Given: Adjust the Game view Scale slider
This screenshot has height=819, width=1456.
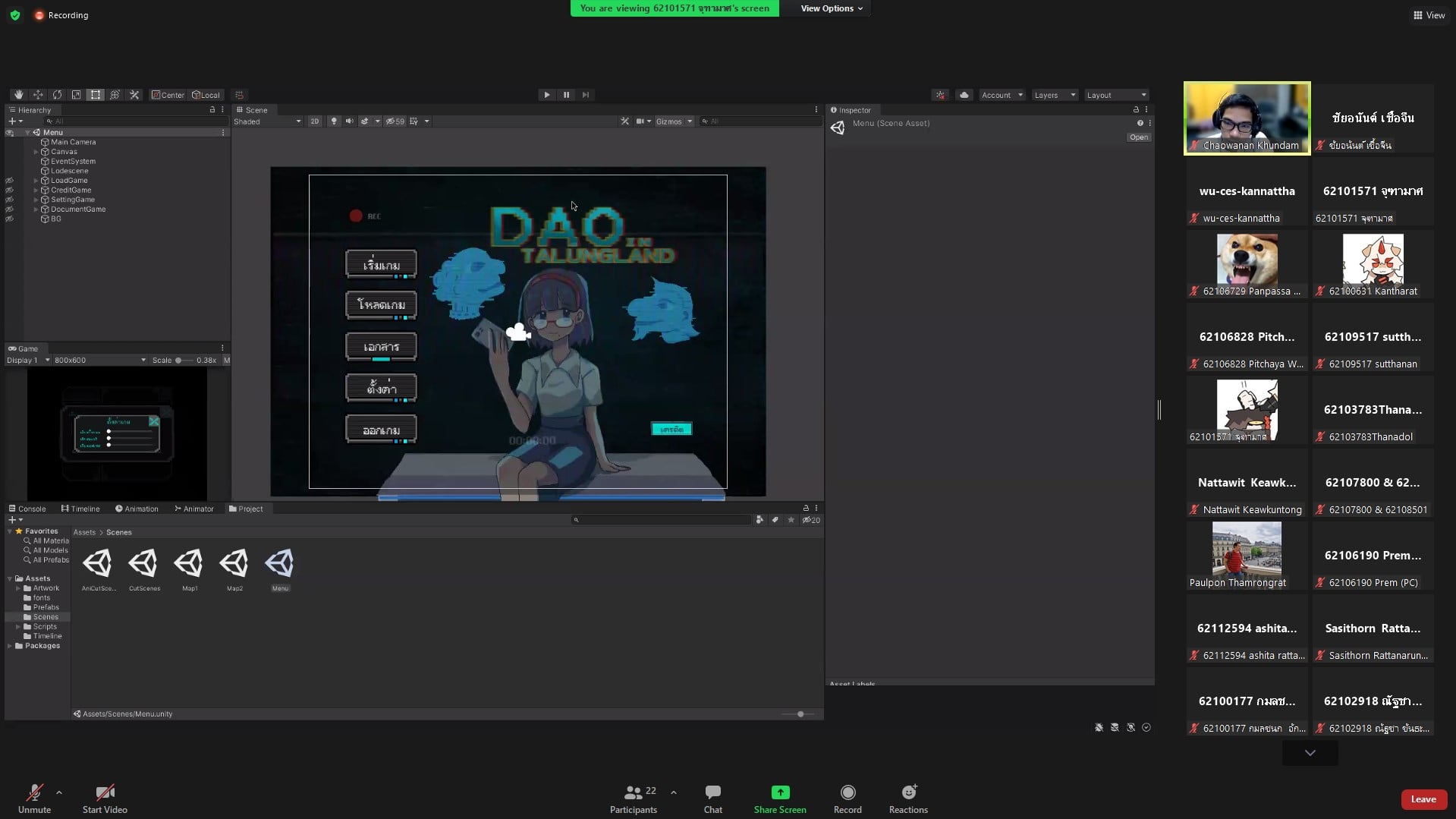Looking at the screenshot, I should [x=179, y=361].
